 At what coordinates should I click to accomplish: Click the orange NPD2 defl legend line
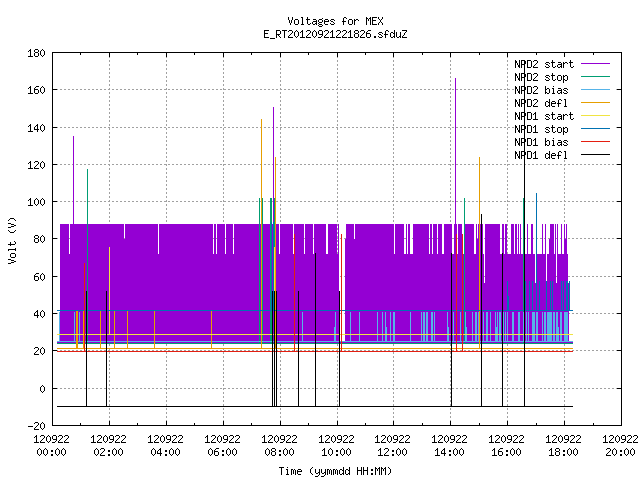[x=595, y=103]
